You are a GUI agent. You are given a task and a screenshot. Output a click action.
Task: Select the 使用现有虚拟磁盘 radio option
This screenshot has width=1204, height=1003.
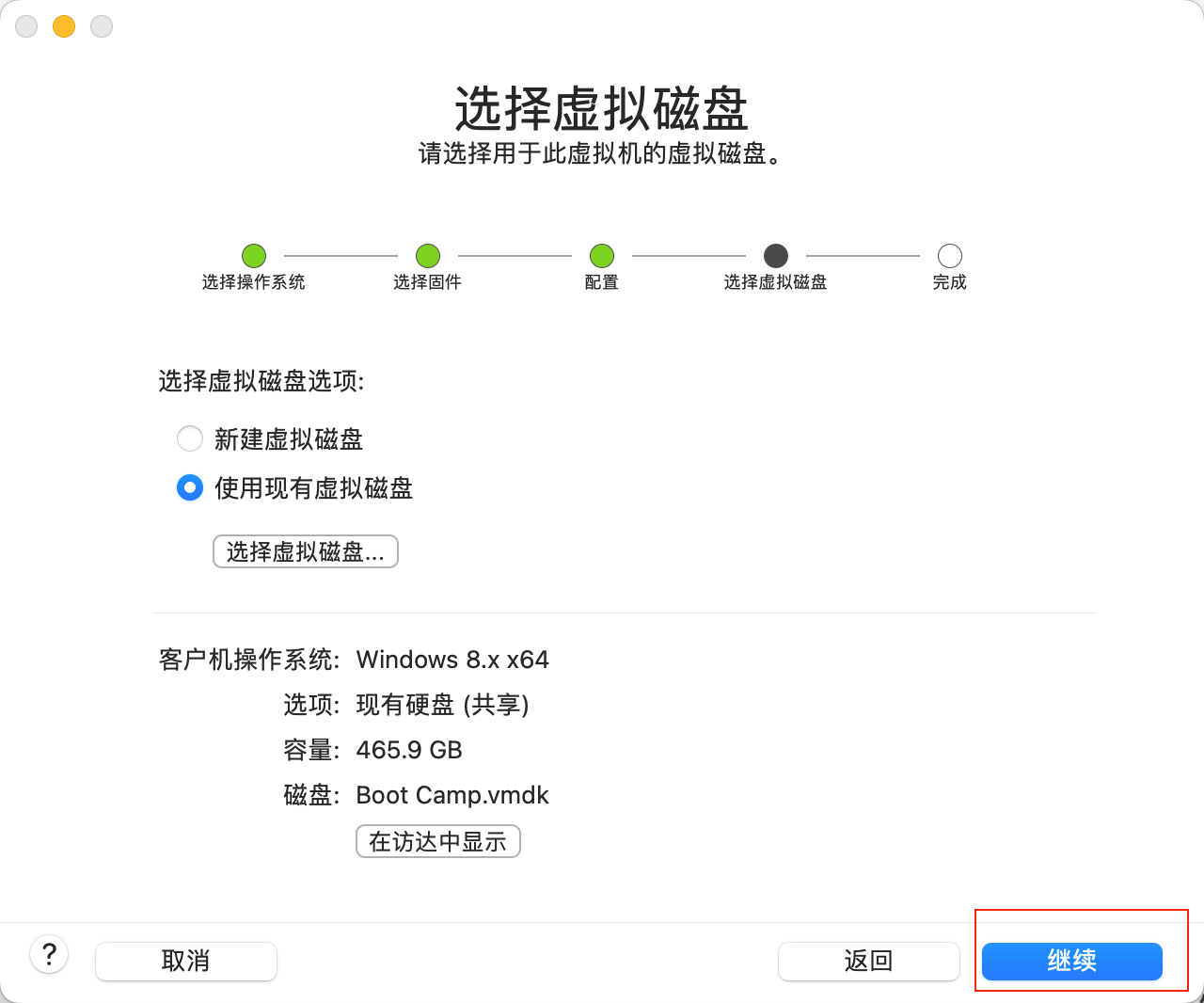coord(190,487)
